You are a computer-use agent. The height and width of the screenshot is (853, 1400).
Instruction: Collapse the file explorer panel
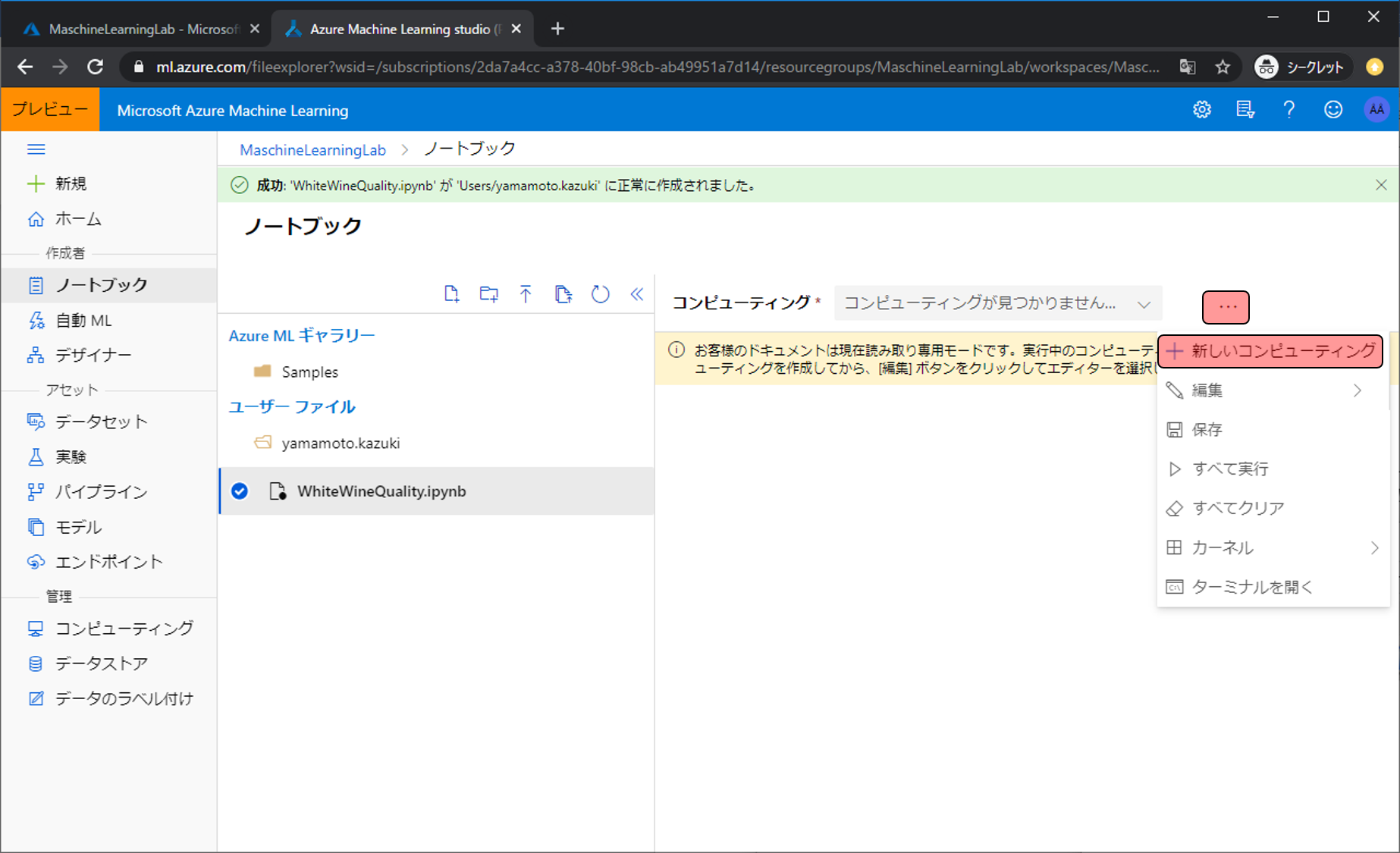coord(637,294)
